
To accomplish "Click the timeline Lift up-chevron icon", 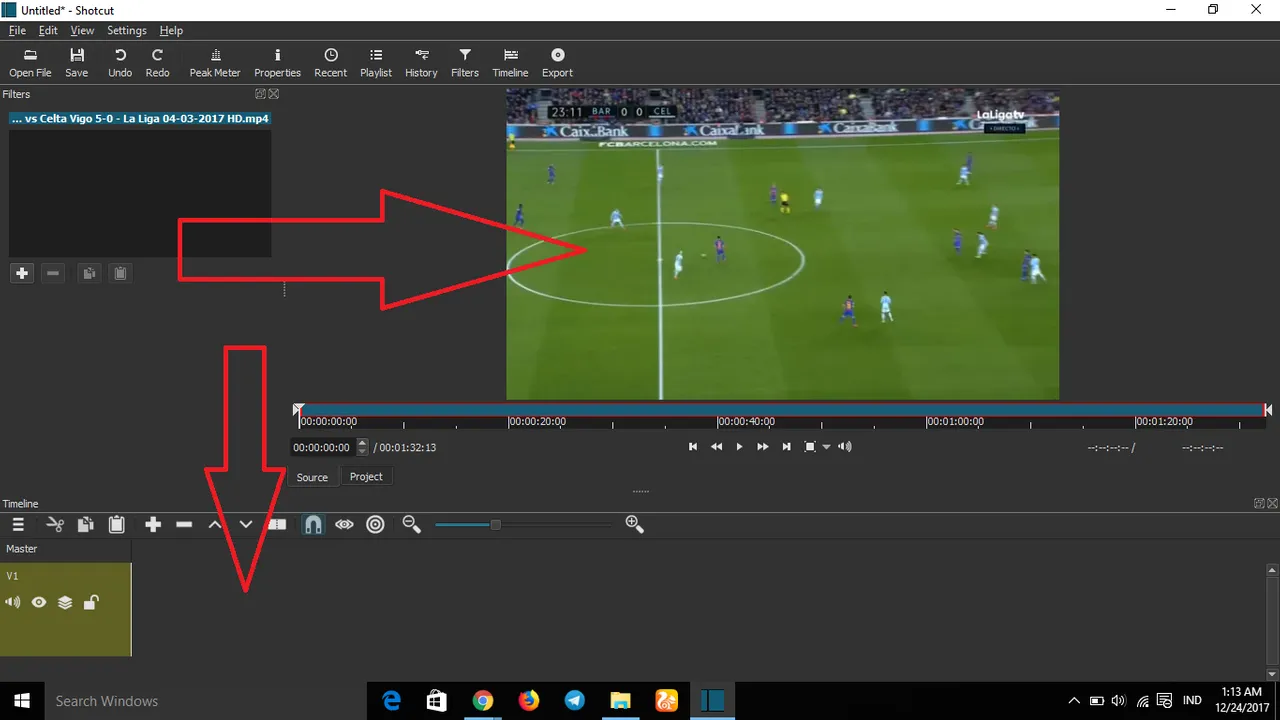I will tap(215, 524).
